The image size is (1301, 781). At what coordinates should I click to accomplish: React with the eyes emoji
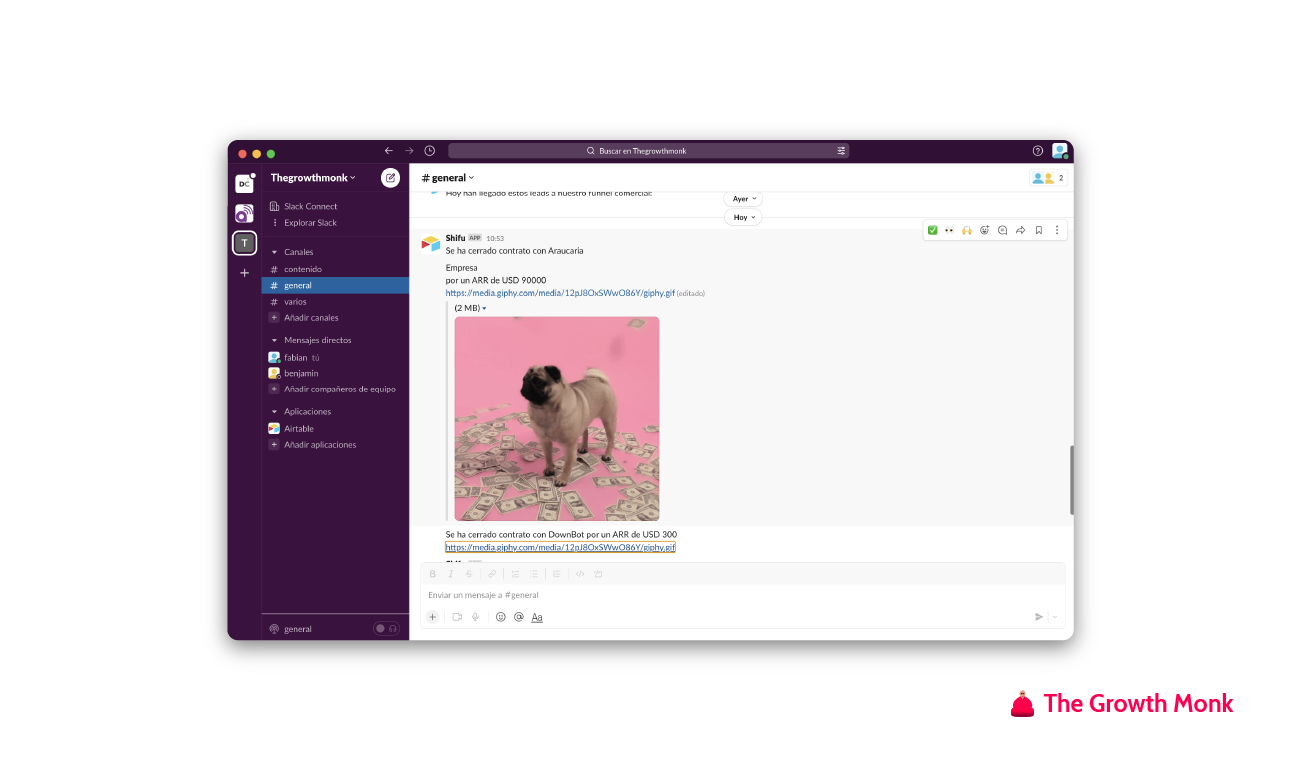point(949,230)
